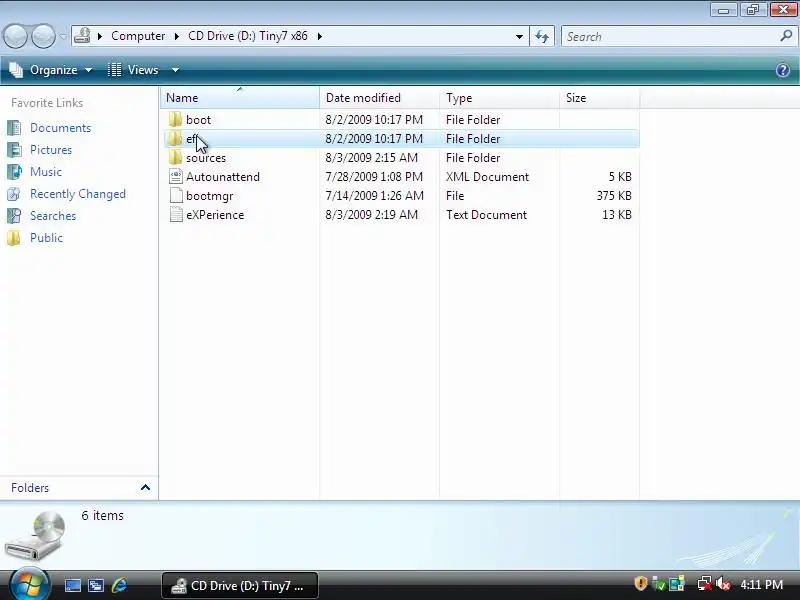Click the 375 KB size cell

click(614, 196)
